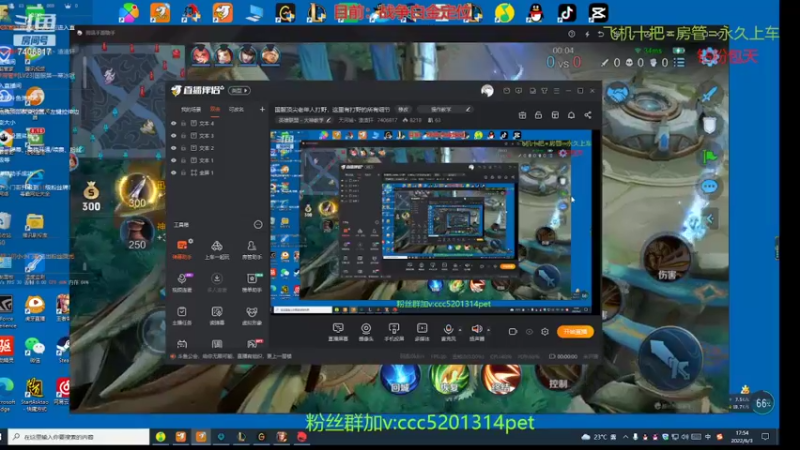The width and height of the screenshot is (800, 450).
Task: Open the download-arrow toolbox tool
Action: (x=217, y=282)
